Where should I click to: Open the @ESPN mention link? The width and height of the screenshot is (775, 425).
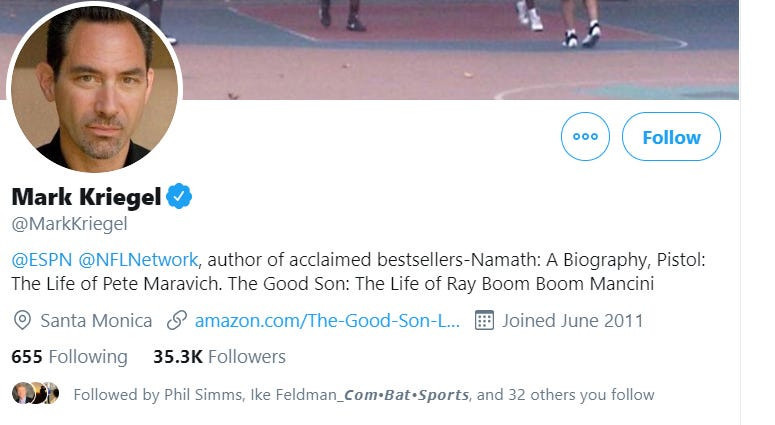tap(42, 259)
